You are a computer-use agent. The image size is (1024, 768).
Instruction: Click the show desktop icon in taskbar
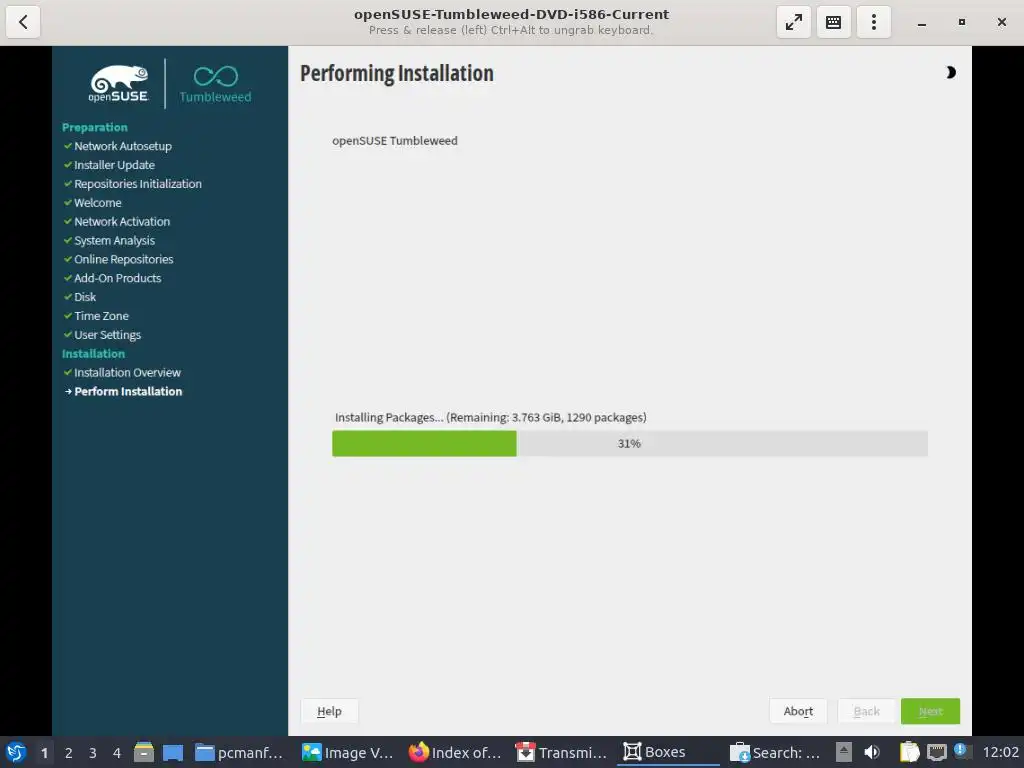click(x=172, y=752)
